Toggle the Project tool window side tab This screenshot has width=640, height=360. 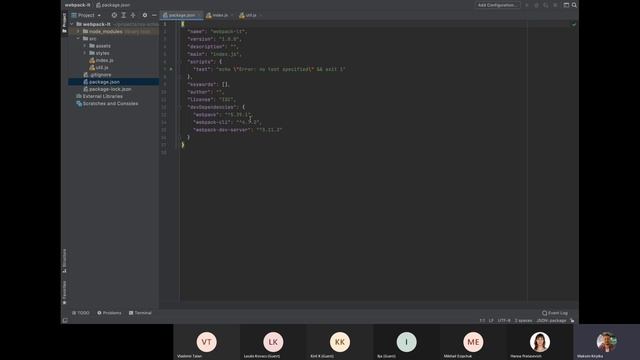coord(64,22)
